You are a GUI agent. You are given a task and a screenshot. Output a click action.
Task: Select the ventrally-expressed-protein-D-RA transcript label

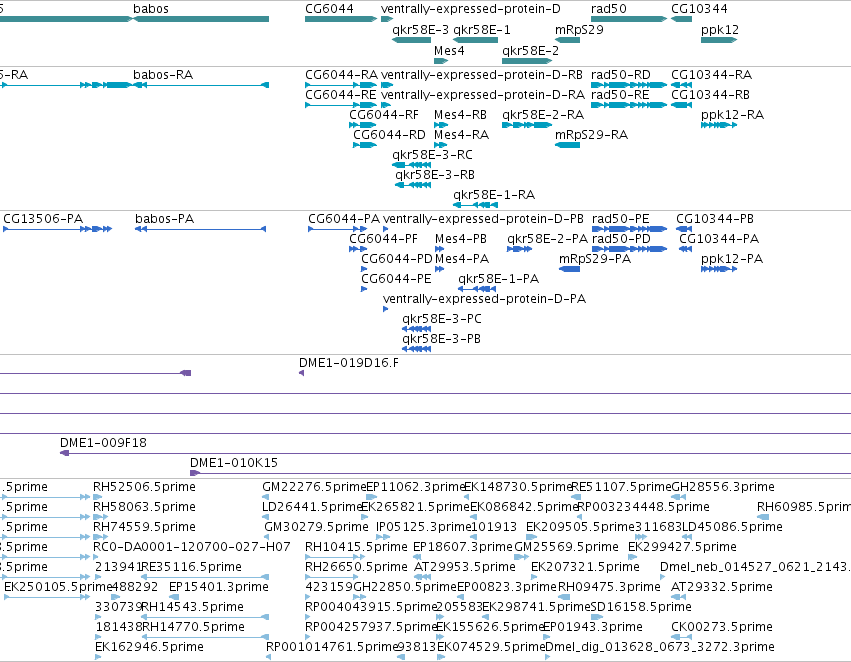coord(483,95)
